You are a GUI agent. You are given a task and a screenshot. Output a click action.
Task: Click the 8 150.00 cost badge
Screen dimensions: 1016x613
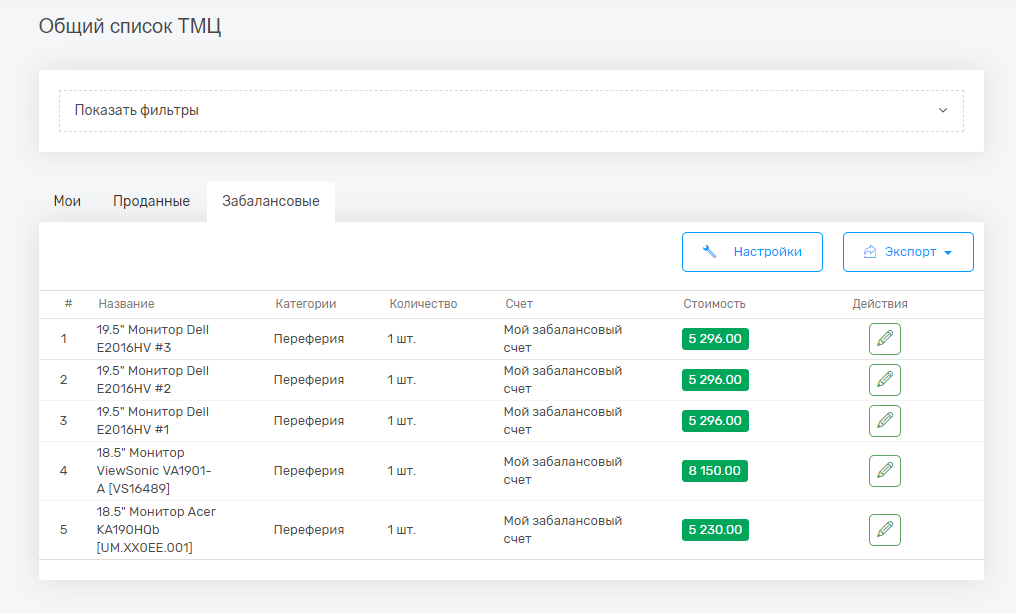click(715, 470)
